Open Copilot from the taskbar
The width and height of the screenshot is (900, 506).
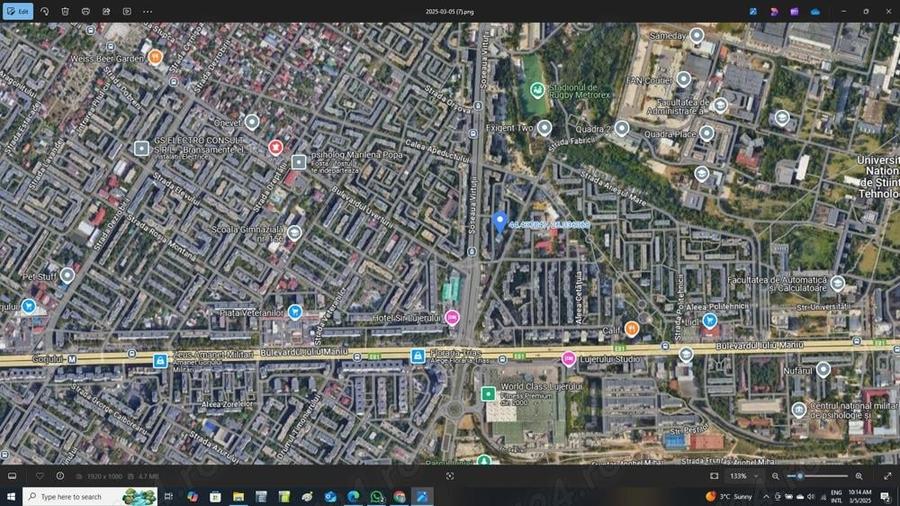[x=192, y=496]
